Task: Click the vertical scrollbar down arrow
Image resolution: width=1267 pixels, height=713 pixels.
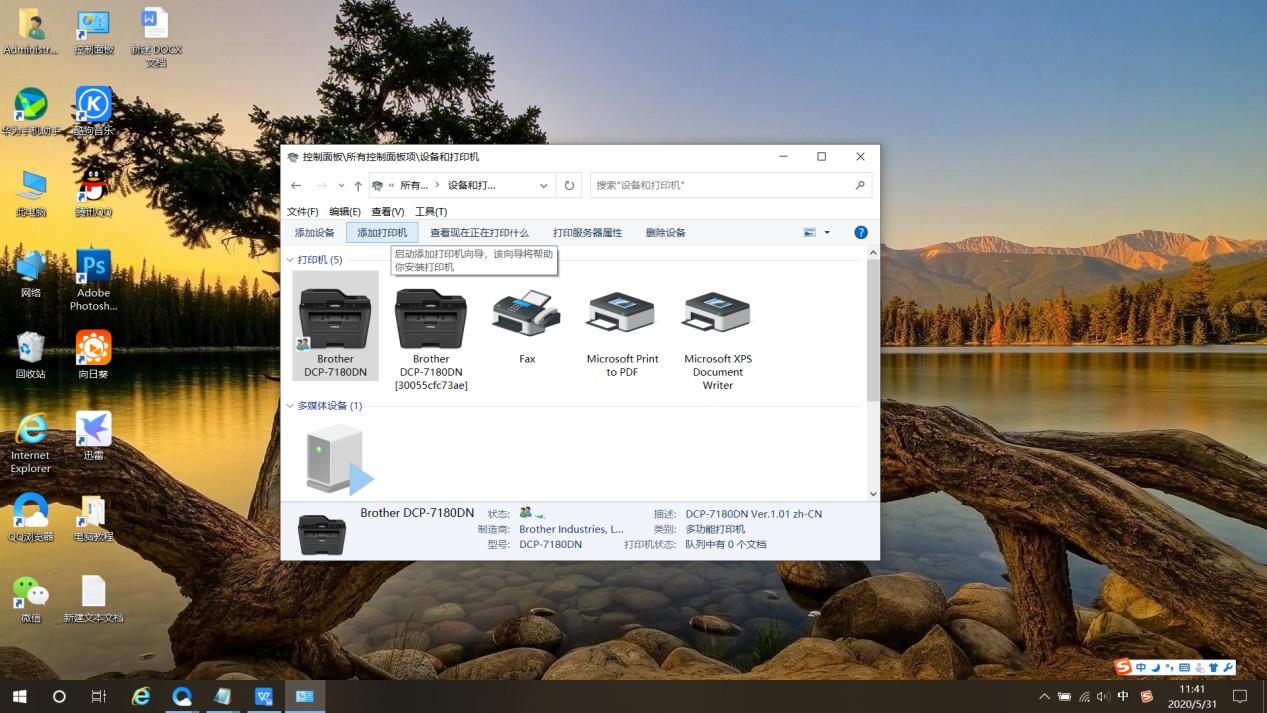Action: pos(873,493)
